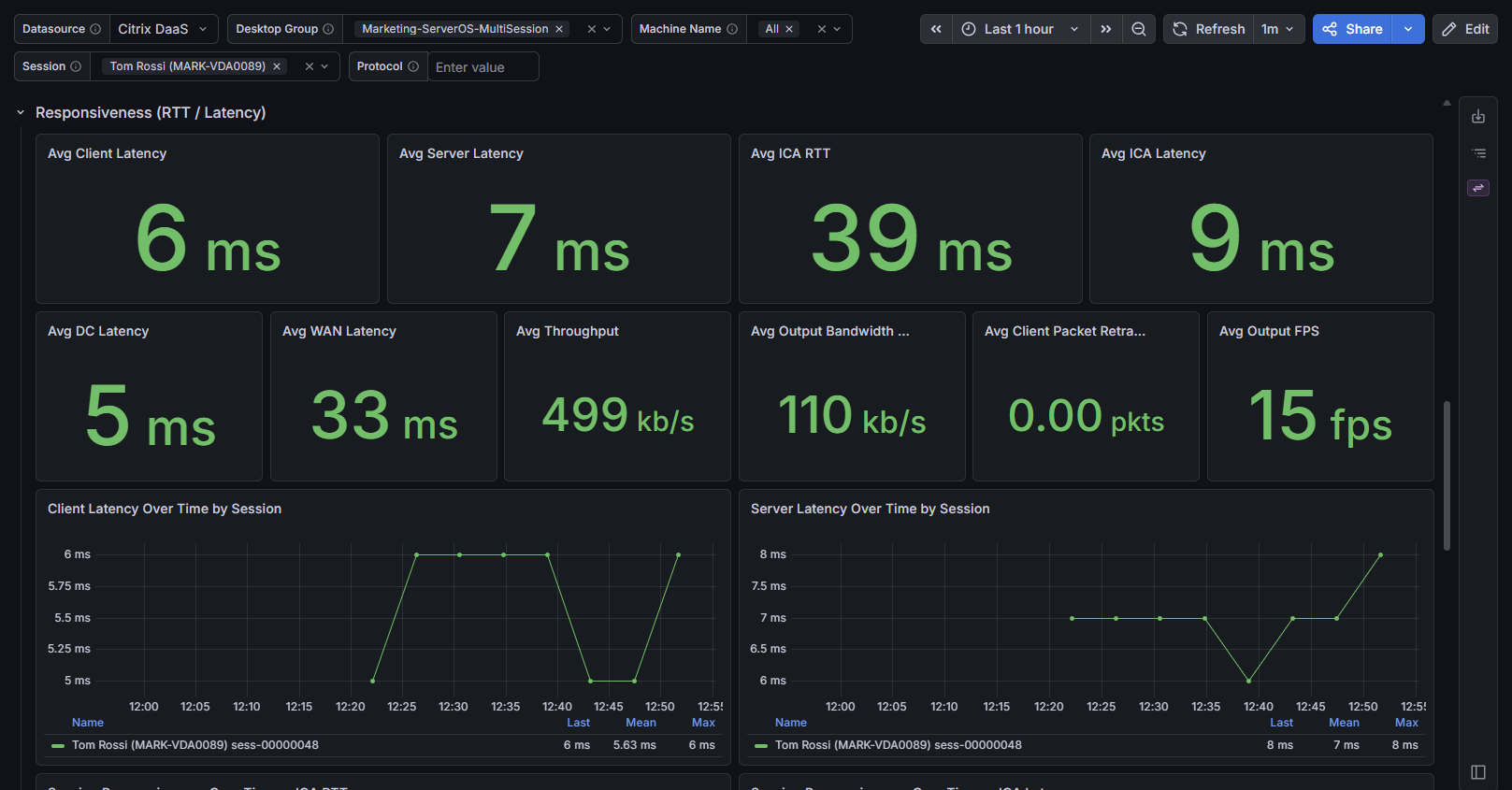
Task: Collapse Responsiveness (RTT / Latency) row
Action: 21,113
